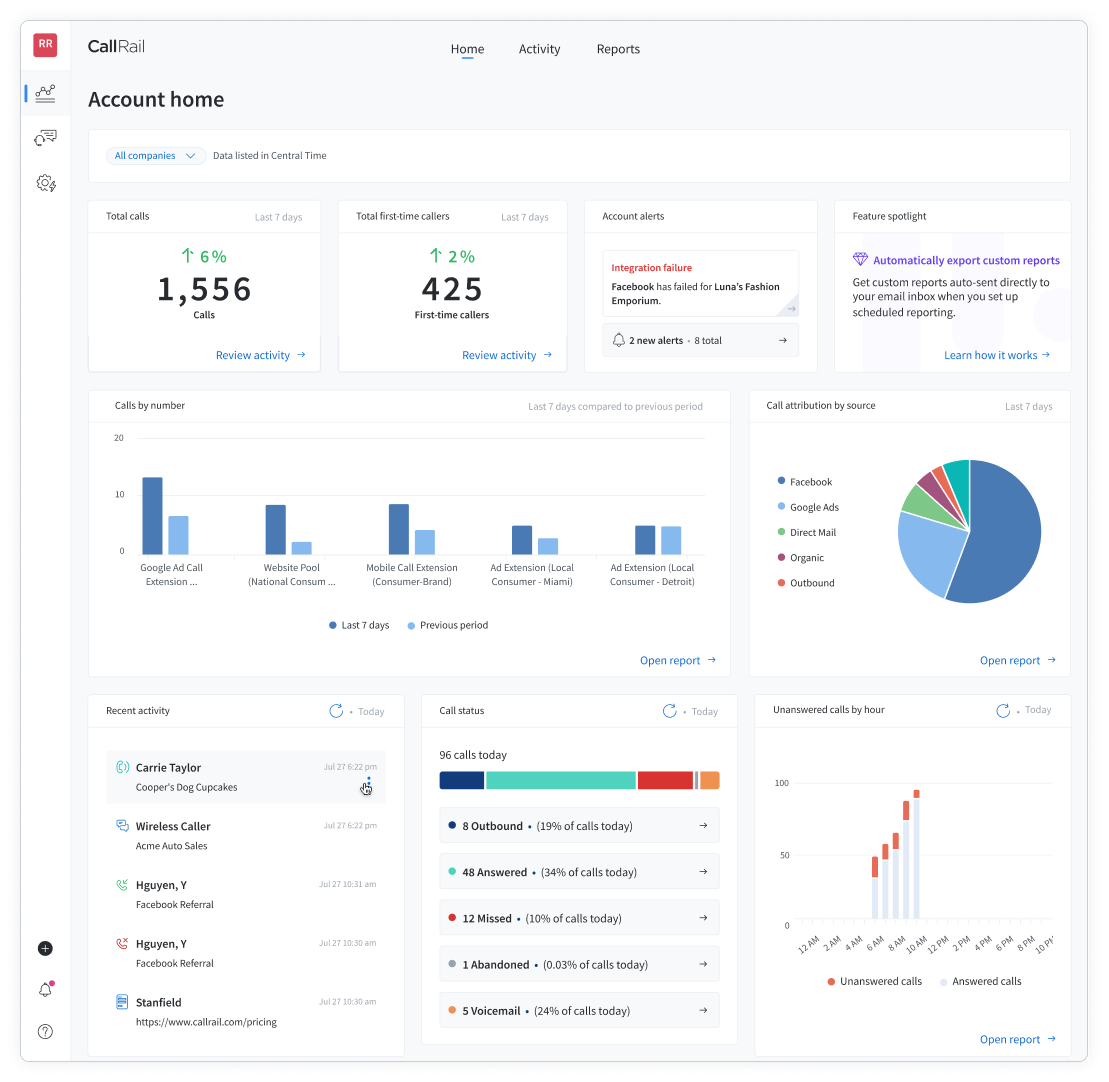Refresh the Call status card
This screenshot has width=1109, height=1082.
tap(669, 711)
